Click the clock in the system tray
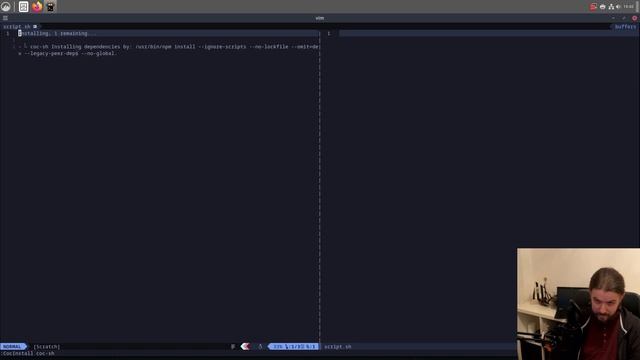The image size is (640, 360). click(x=629, y=7)
